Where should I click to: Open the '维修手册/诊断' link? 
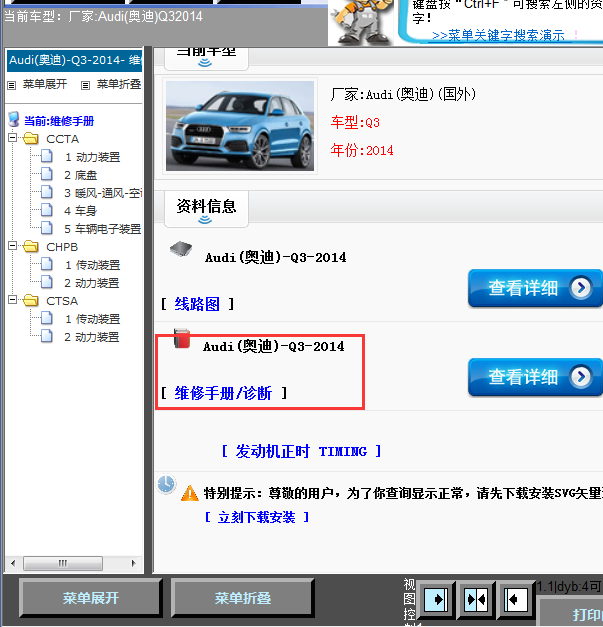point(223,393)
